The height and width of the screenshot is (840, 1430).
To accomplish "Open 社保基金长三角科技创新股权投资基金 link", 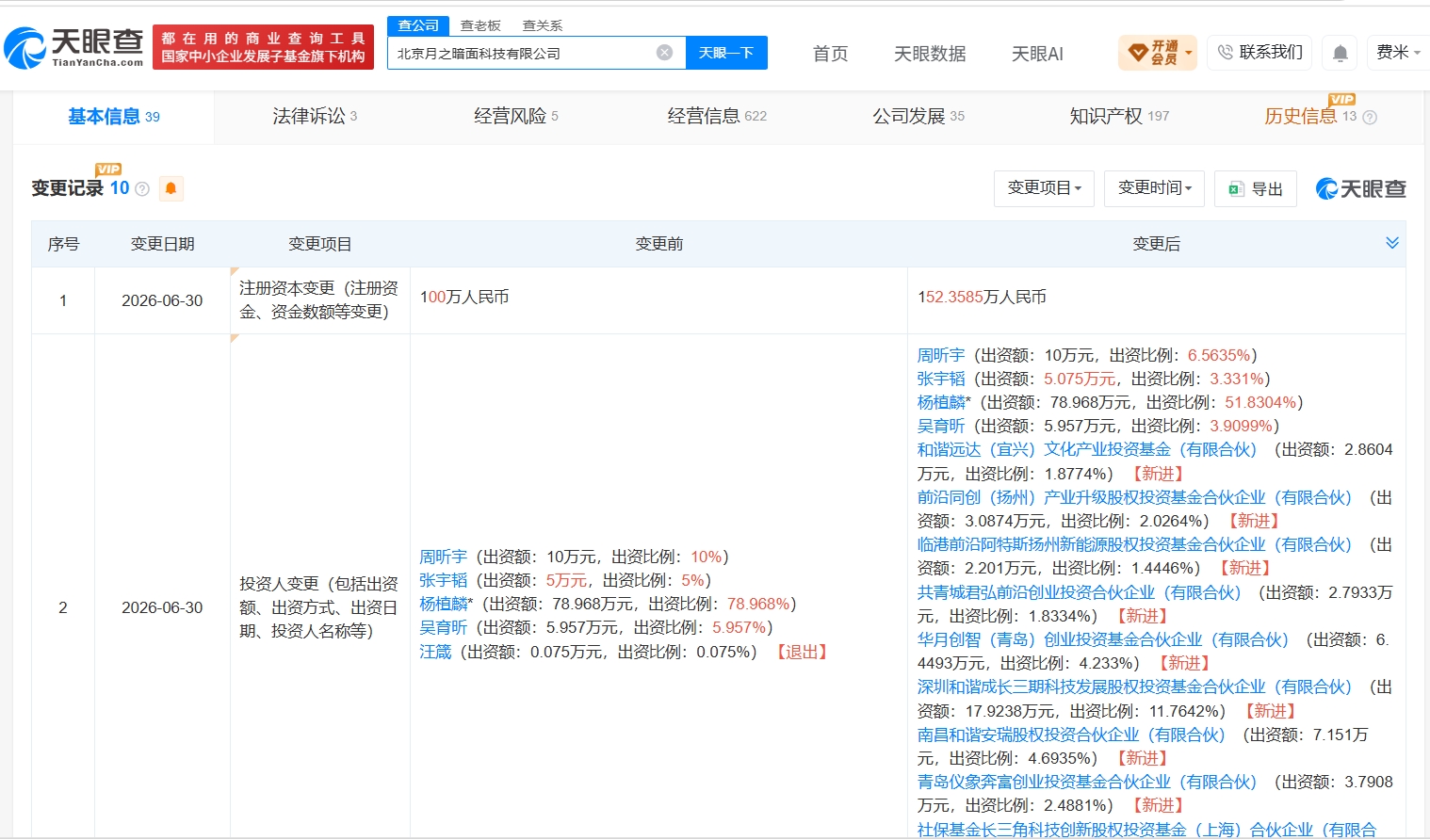I will [1146, 829].
